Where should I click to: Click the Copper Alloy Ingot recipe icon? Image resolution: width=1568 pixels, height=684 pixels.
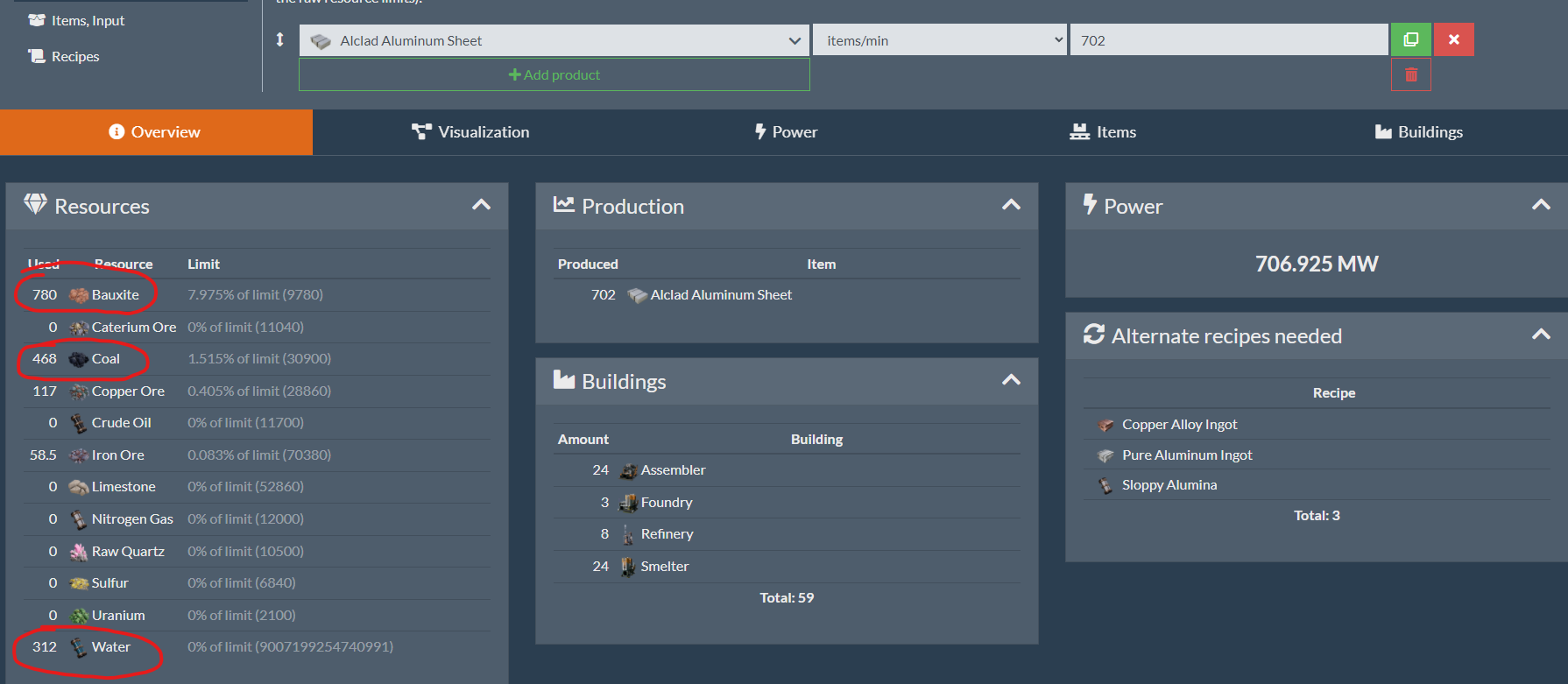(x=1105, y=426)
